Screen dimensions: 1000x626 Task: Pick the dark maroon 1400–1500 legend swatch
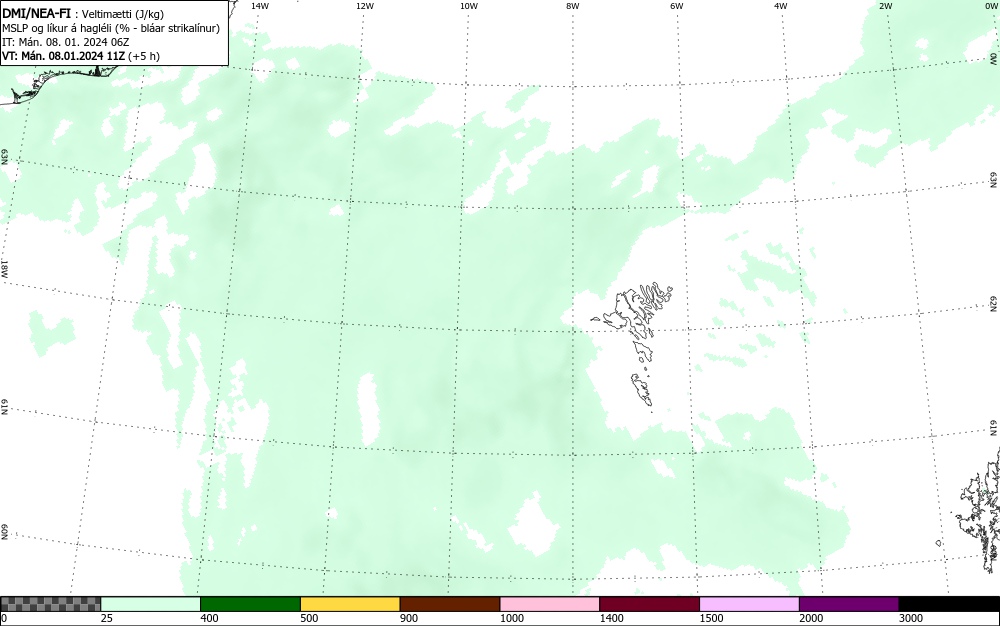coord(649,604)
